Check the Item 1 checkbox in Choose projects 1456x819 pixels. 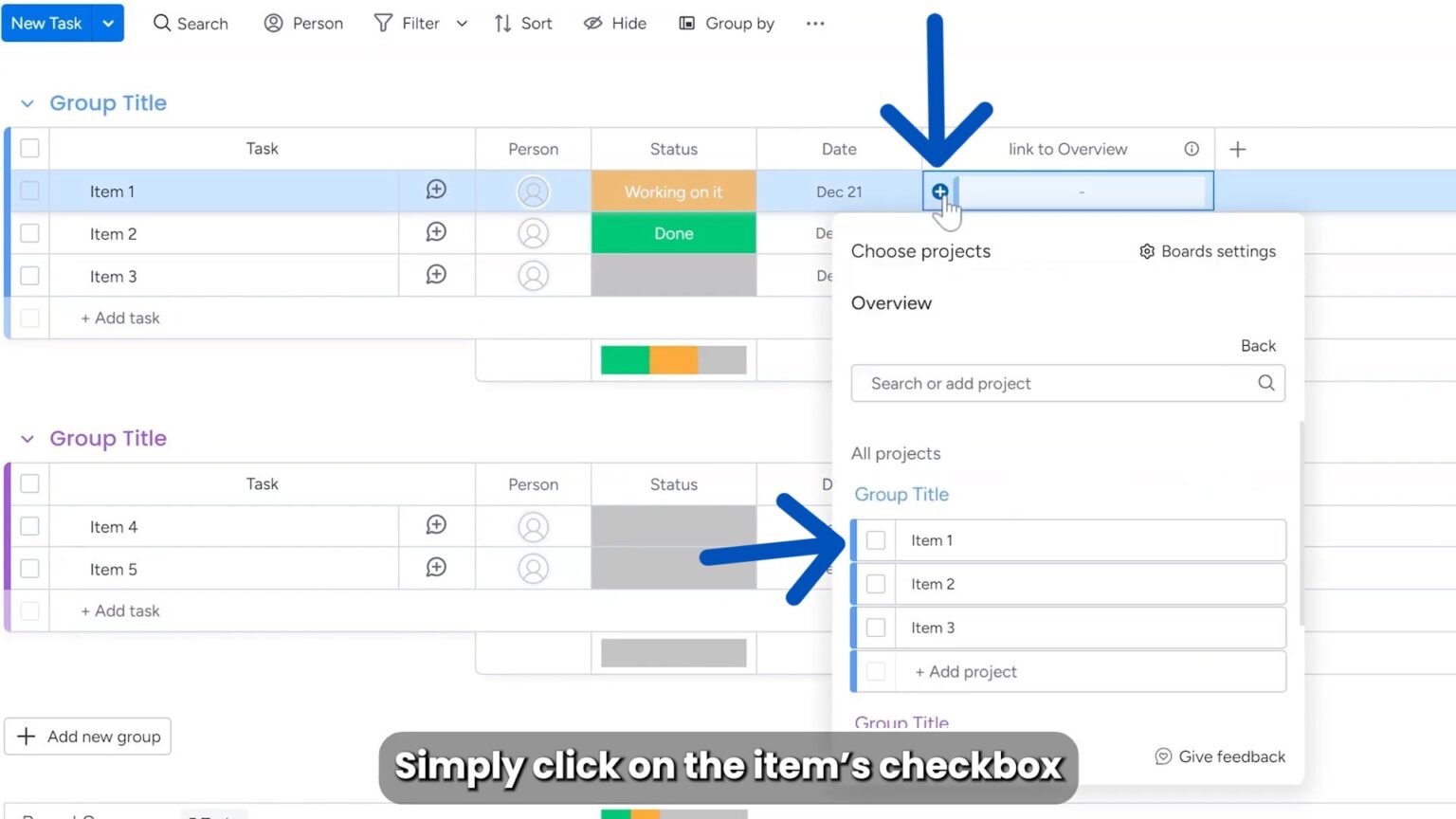click(x=876, y=540)
